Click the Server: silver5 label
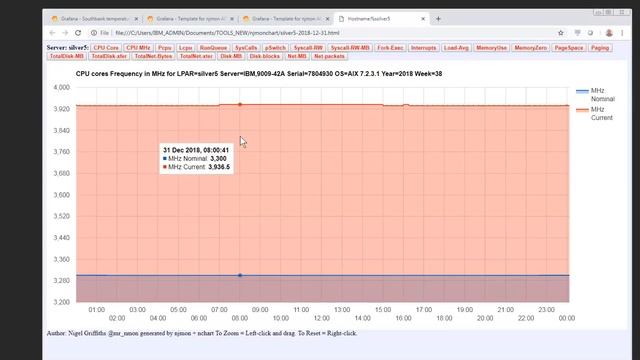This screenshot has height=360, width=640. click(67, 48)
